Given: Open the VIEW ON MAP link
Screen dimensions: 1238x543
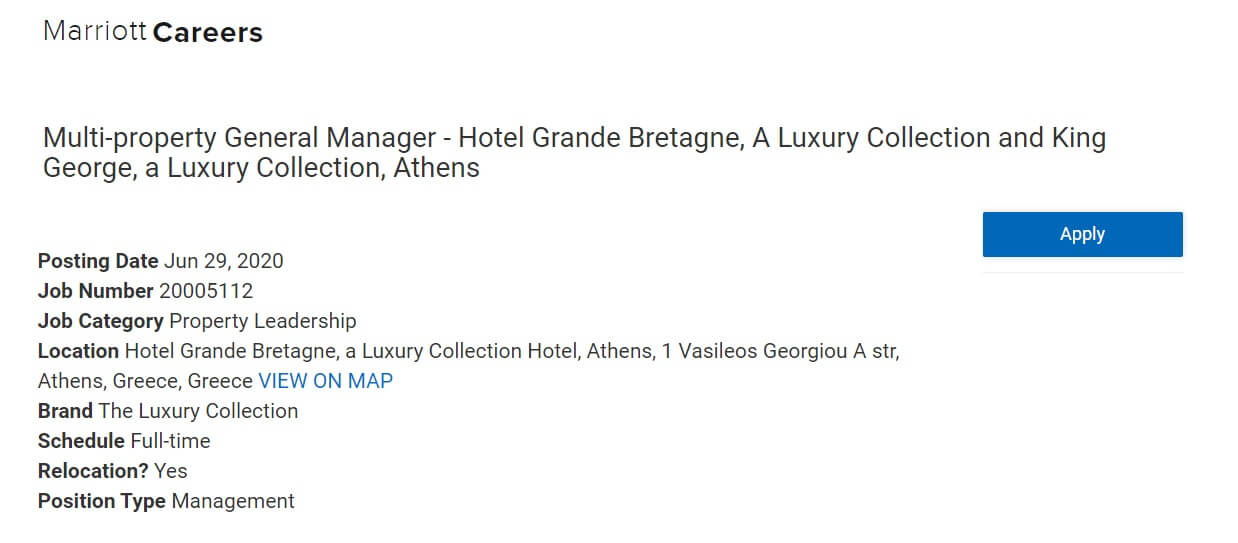Looking at the screenshot, I should click(325, 381).
